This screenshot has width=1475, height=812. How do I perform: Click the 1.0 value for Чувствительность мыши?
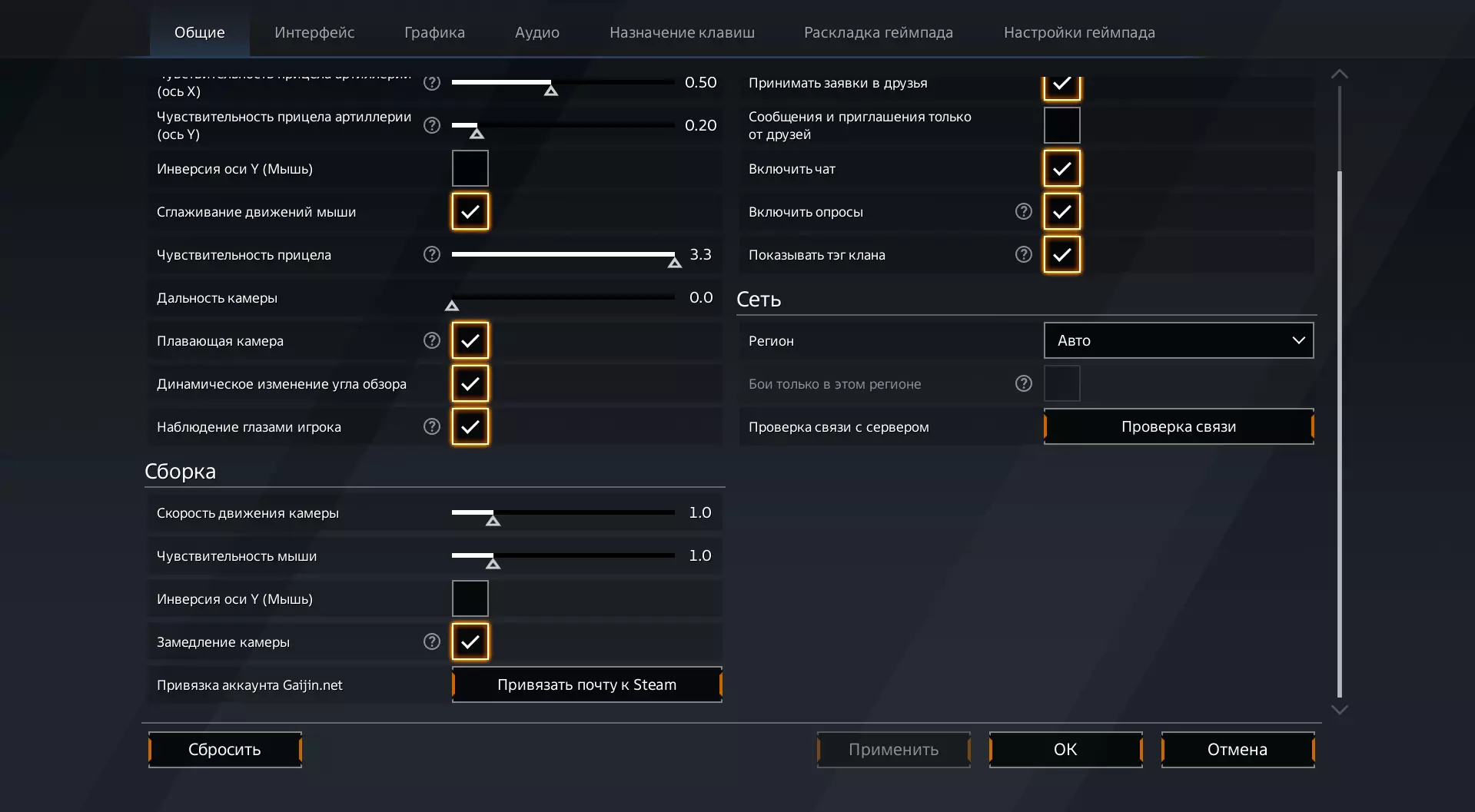700,555
